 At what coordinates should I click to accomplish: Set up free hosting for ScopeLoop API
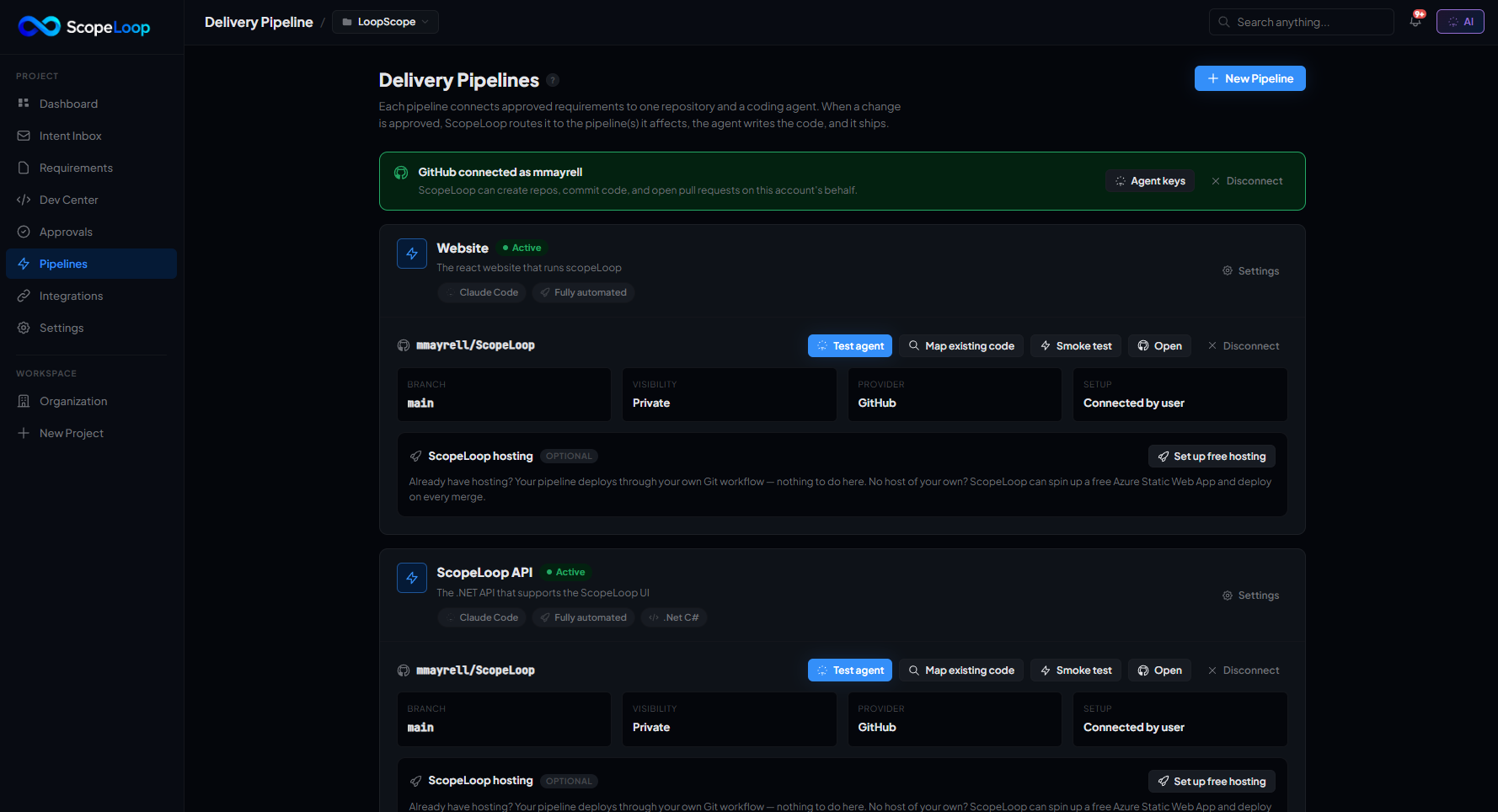(x=1212, y=782)
